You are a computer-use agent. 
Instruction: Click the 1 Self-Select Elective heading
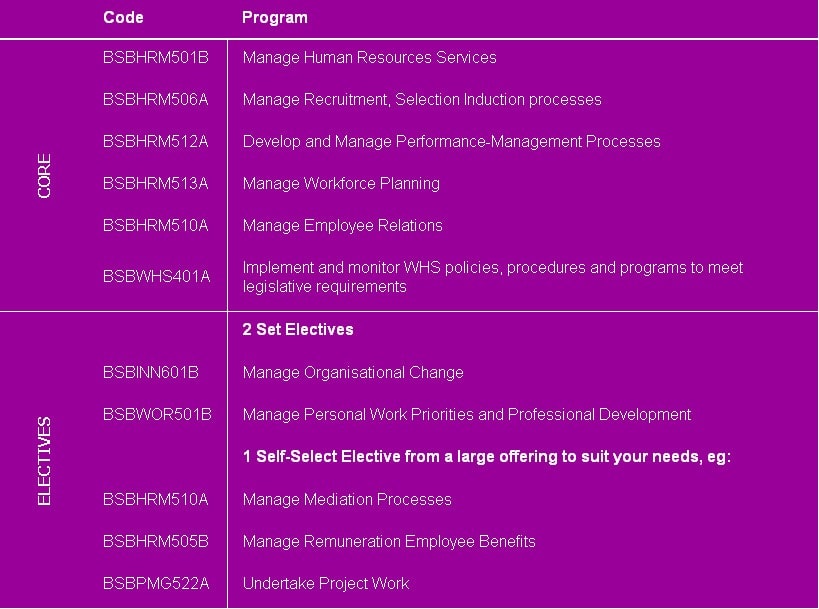pyautogui.click(x=487, y=457)
